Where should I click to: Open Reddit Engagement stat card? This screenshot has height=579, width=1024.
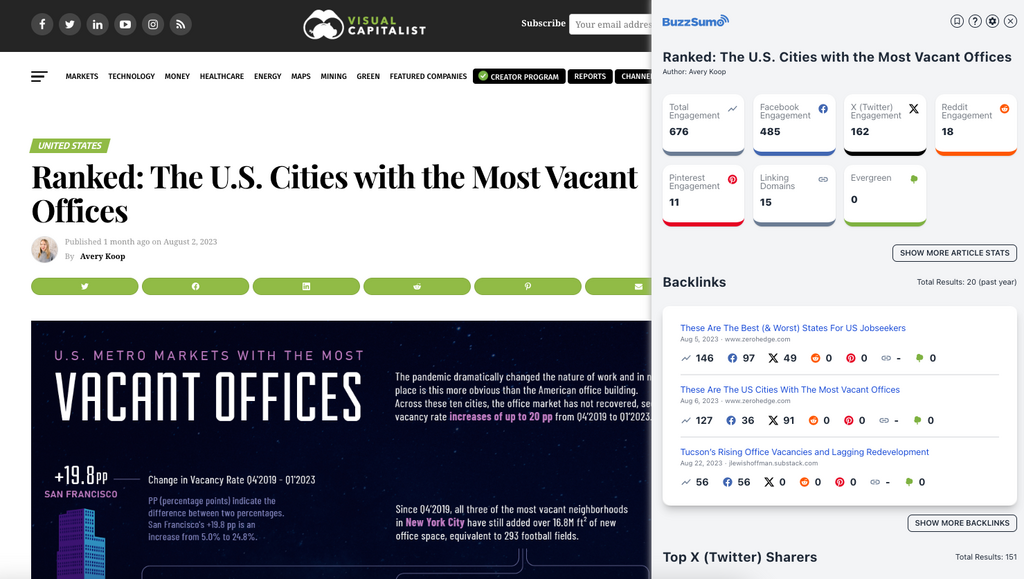[x=976, y=125]
